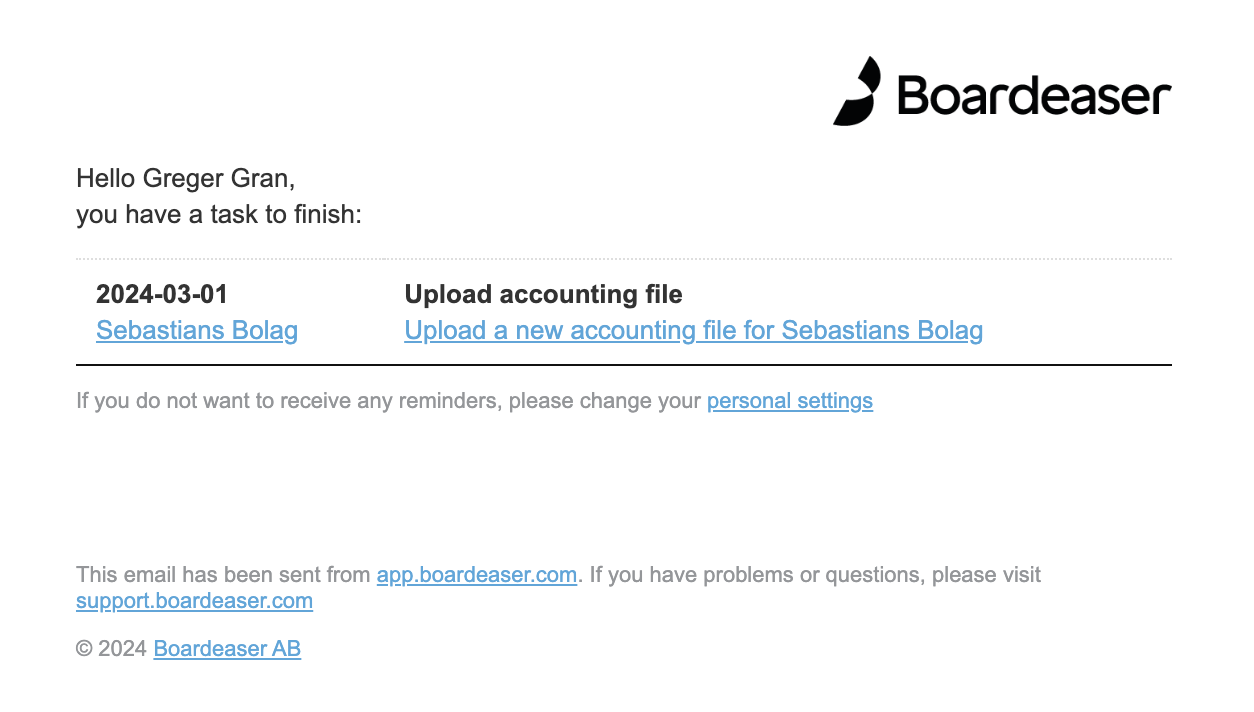Click the Upload accounting file heading
1254x712 pixels.
(543, 294)
